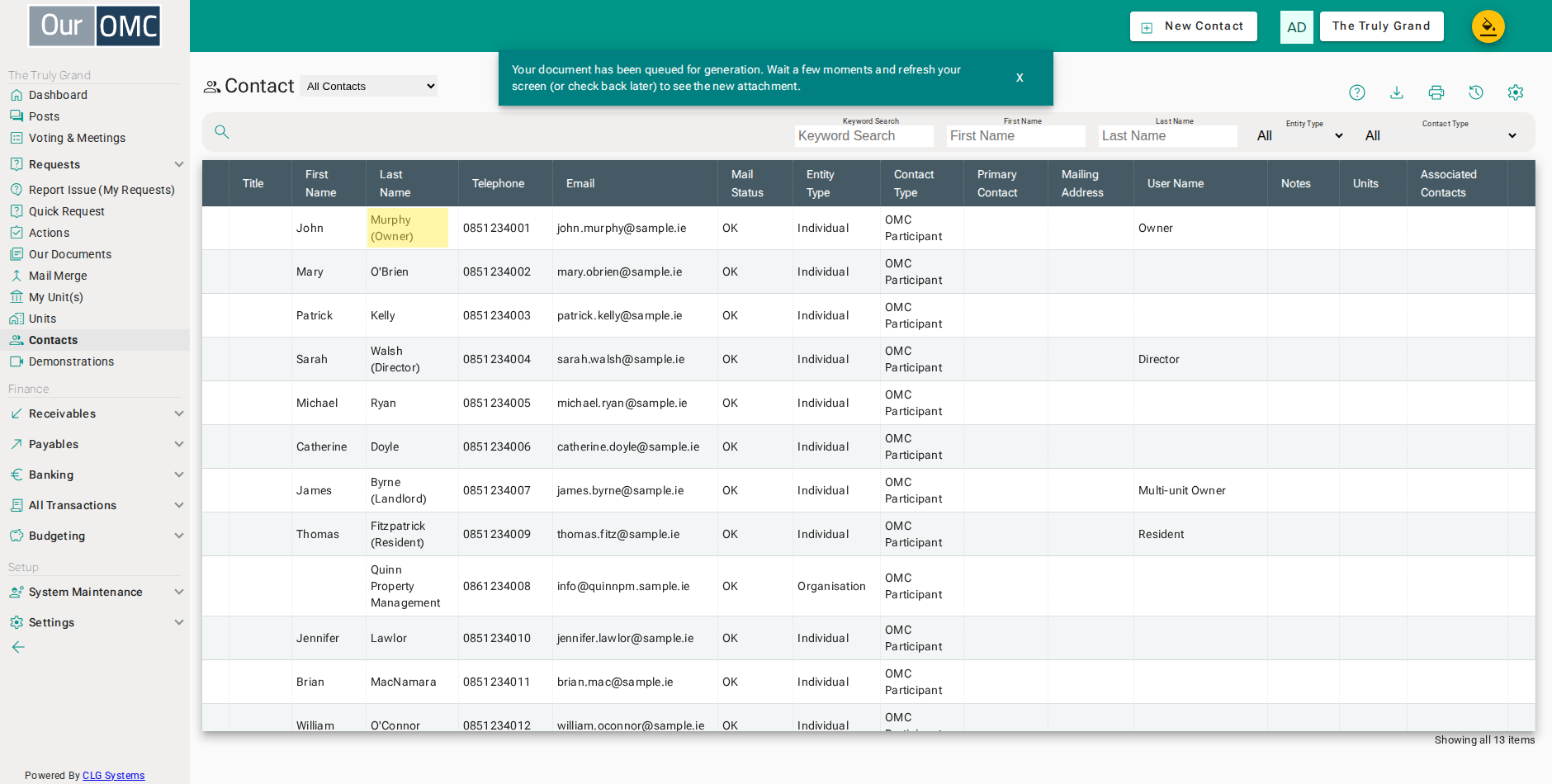Expand the Payables menu
Image resolution: width=1552 pixels, height=784 pixels.
(x=95, y=444)
